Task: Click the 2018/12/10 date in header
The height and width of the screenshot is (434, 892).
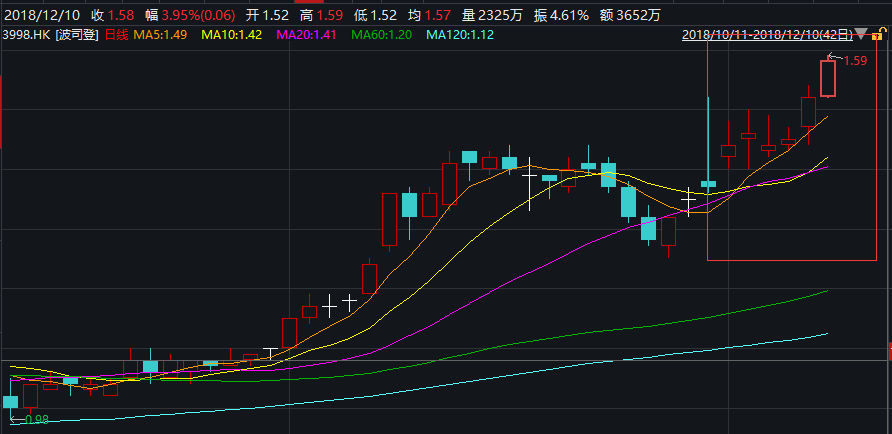Action: point(40,15)
